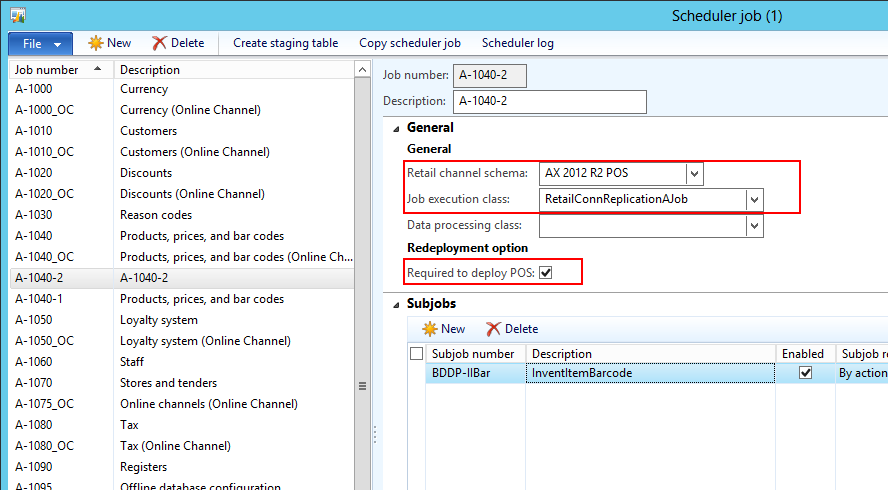Click the application icon in title bar
This screenshot has width=888, height=490.
pos(17,15)
